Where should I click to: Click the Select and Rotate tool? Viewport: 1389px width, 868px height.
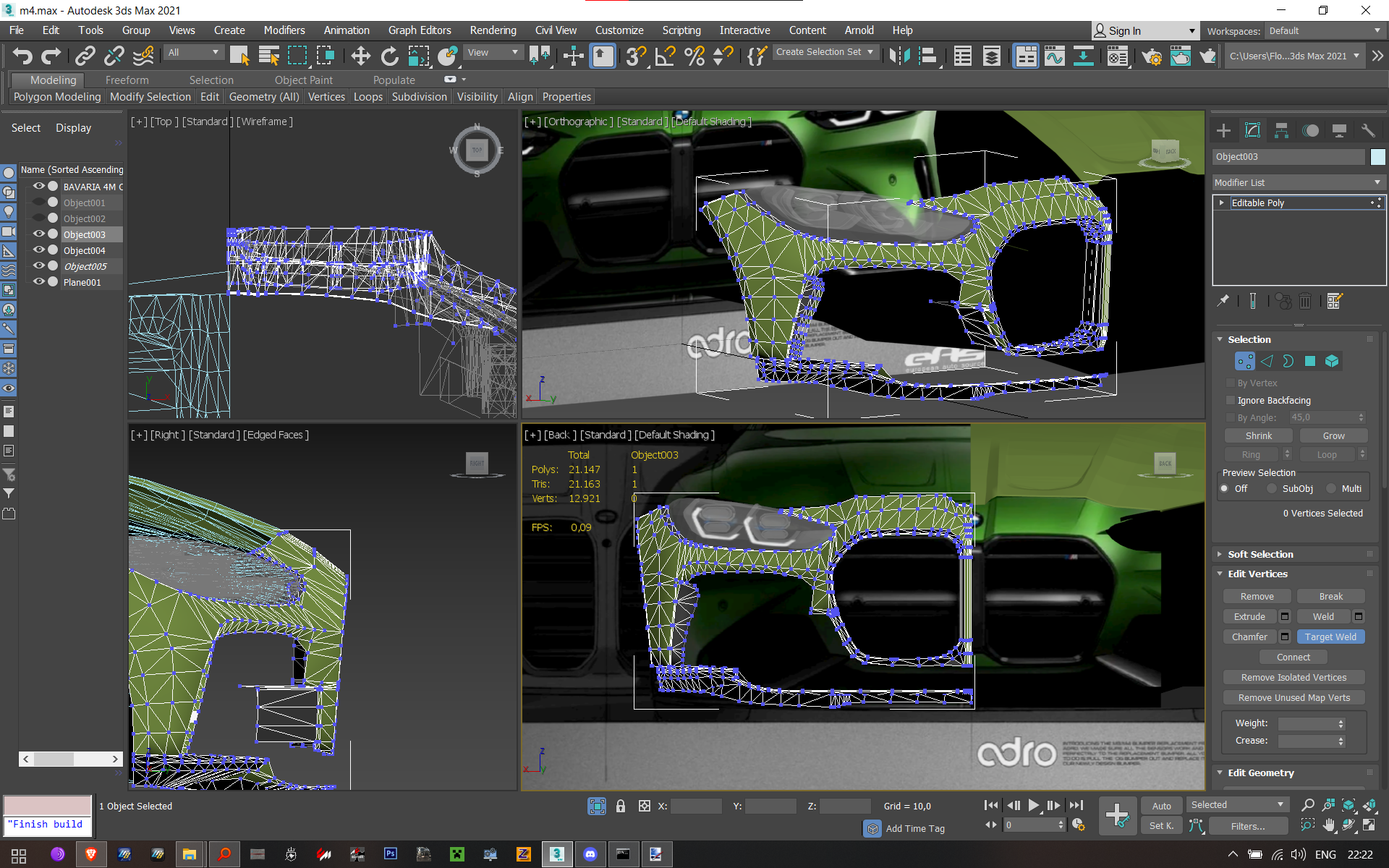point(389,56)
